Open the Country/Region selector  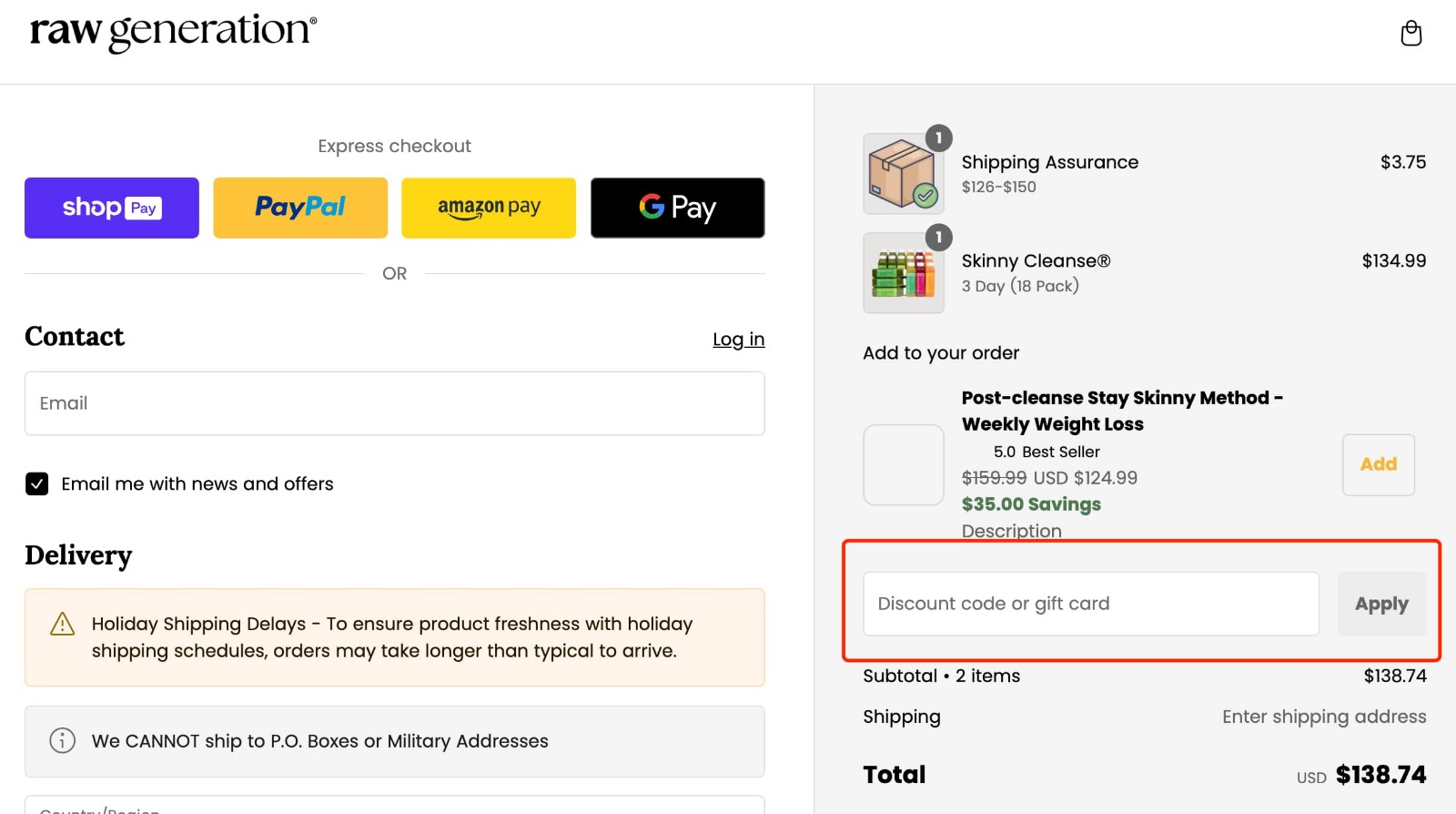tap(394, 807)
